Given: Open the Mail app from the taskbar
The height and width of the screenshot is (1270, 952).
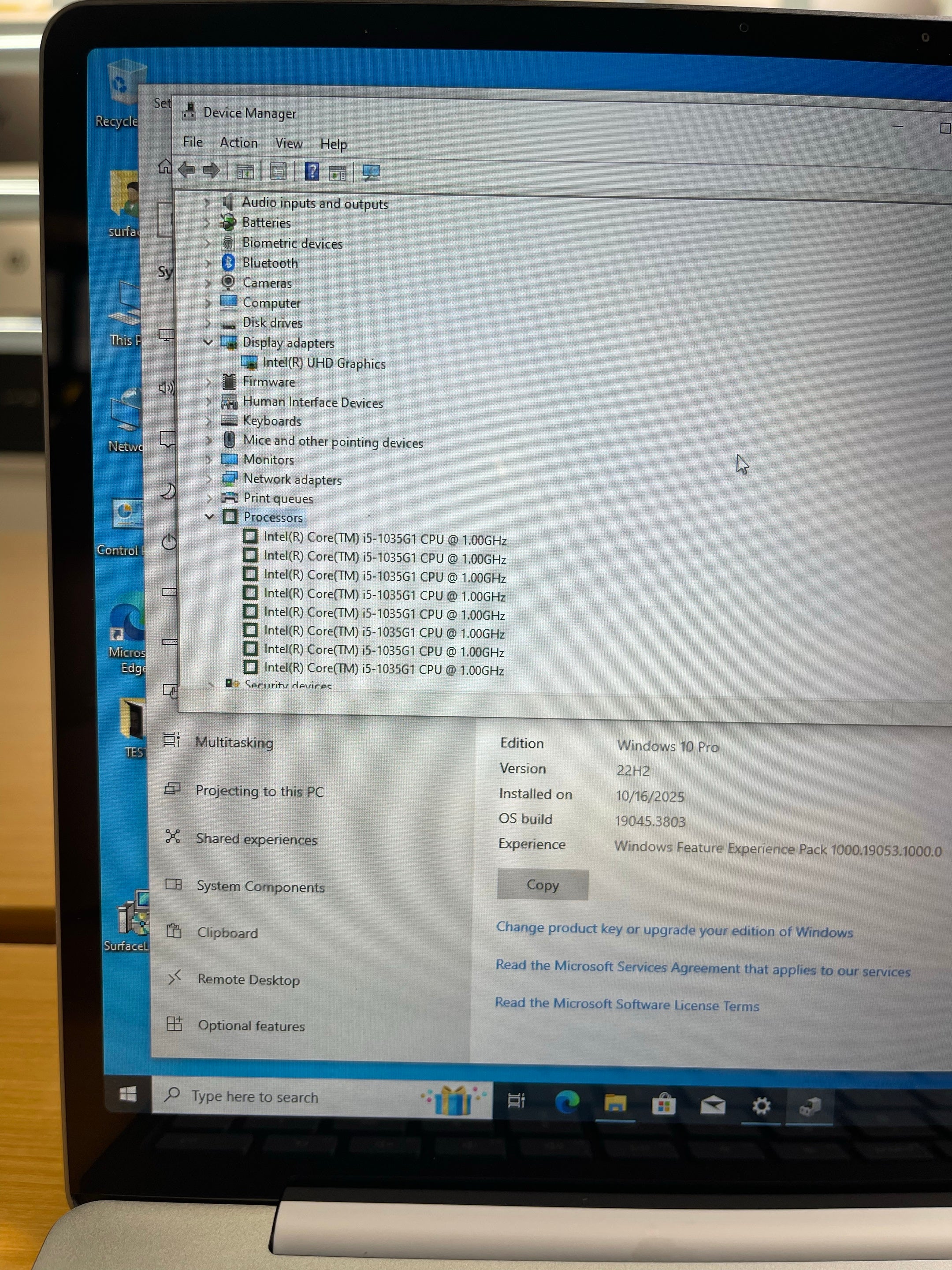Looking at the screenshot, I should click(713, 1105).
